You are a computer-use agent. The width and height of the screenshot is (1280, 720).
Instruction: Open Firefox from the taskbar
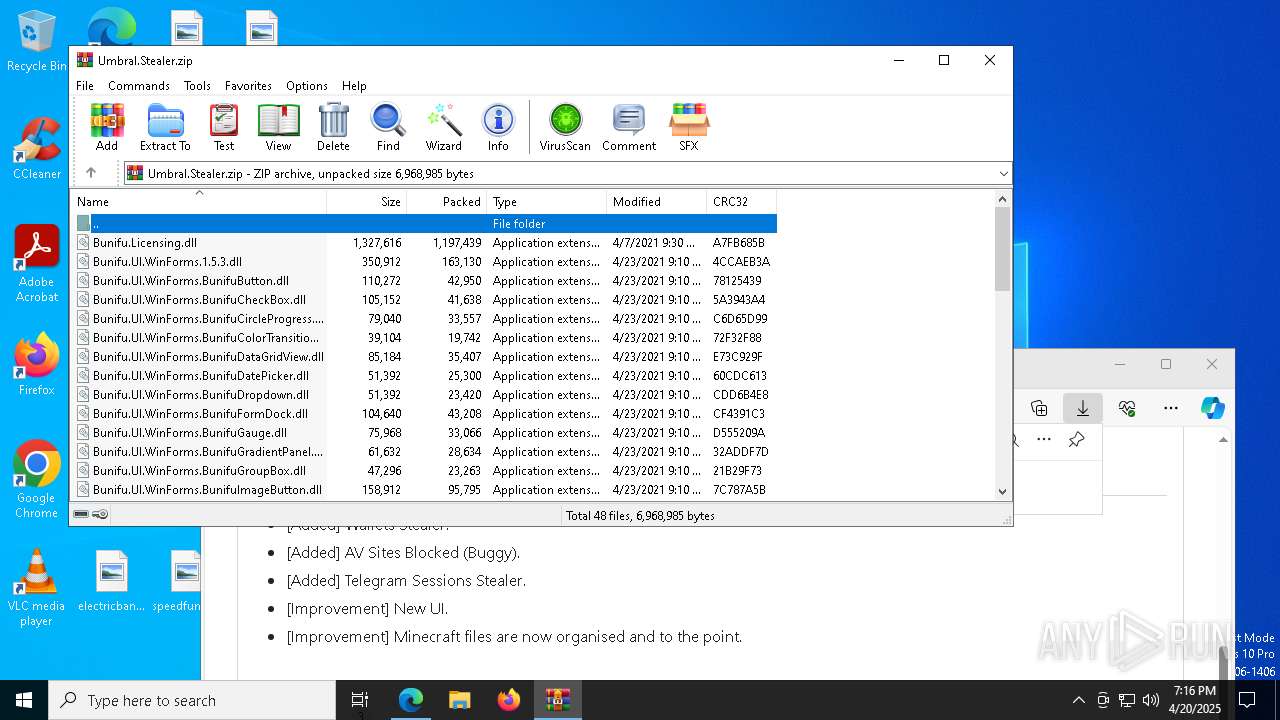coord(509,700)
